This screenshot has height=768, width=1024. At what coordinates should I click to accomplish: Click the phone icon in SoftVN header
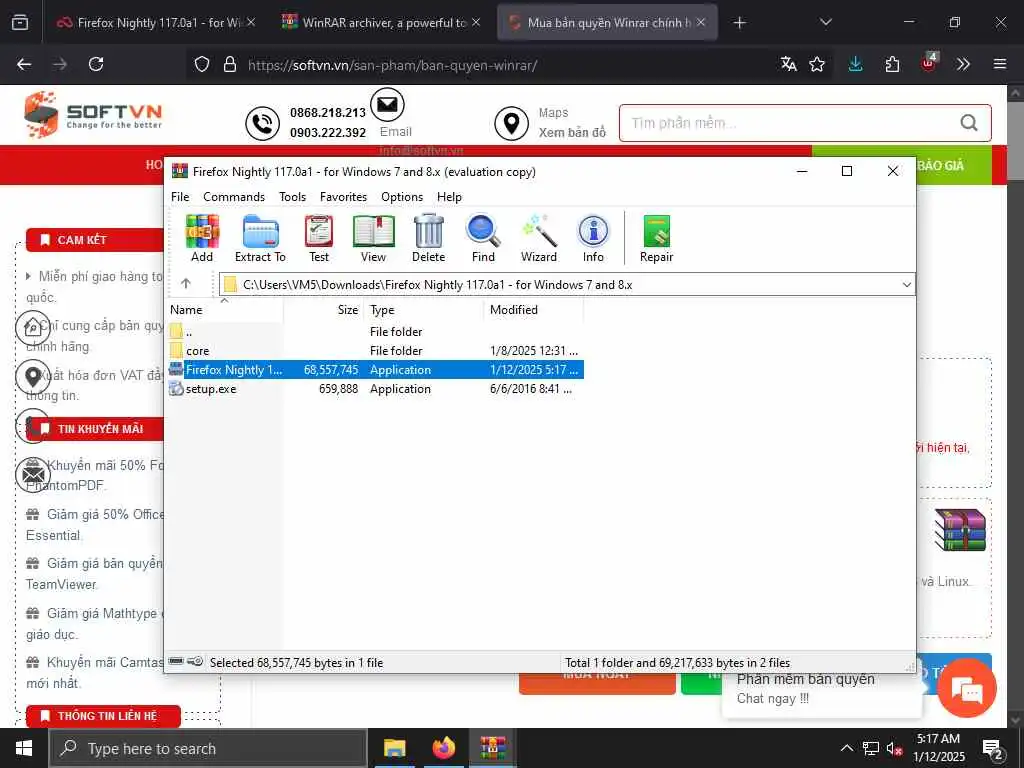point(263,123)
